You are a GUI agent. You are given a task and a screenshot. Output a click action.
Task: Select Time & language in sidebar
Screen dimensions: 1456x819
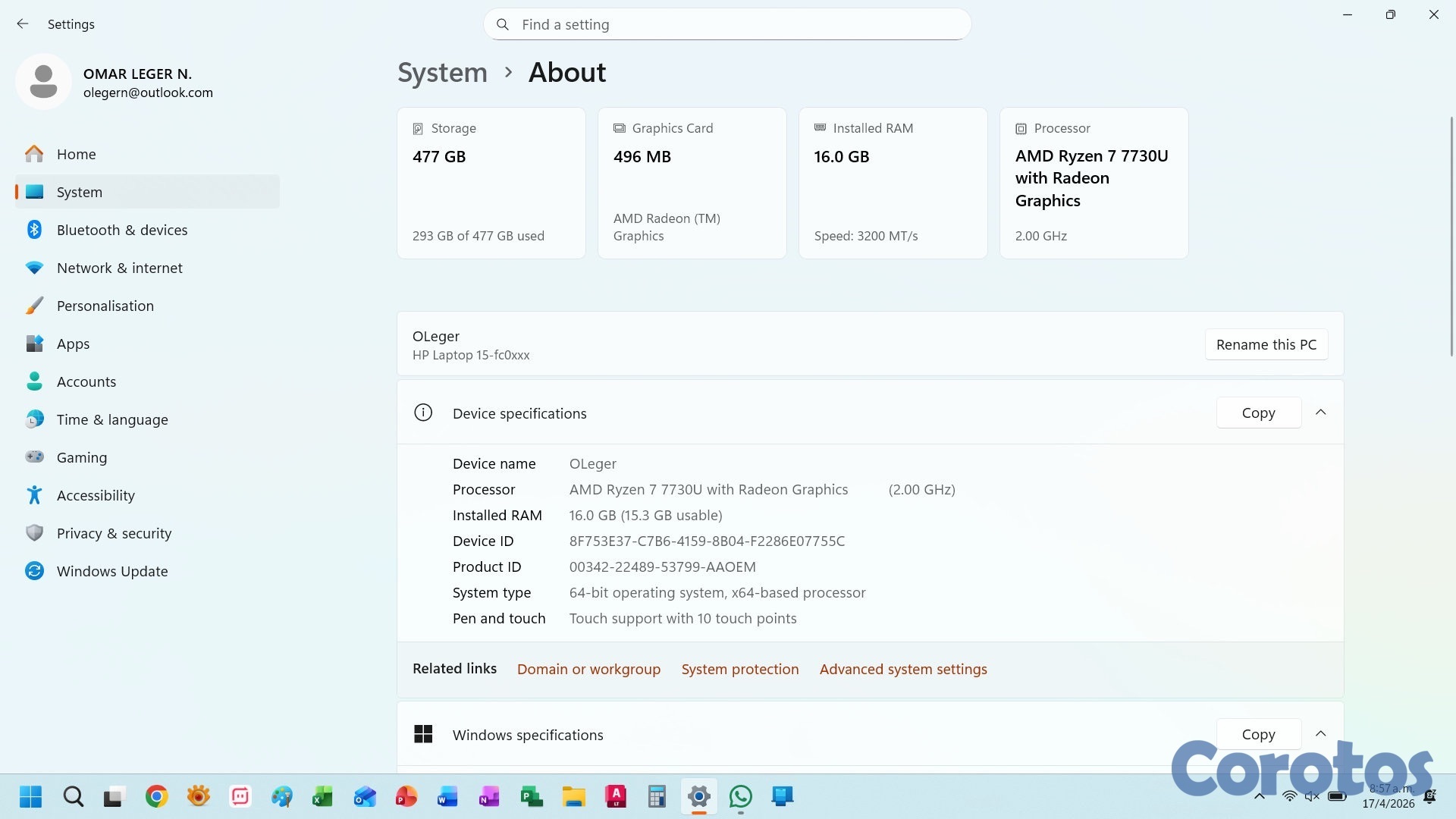112,419
